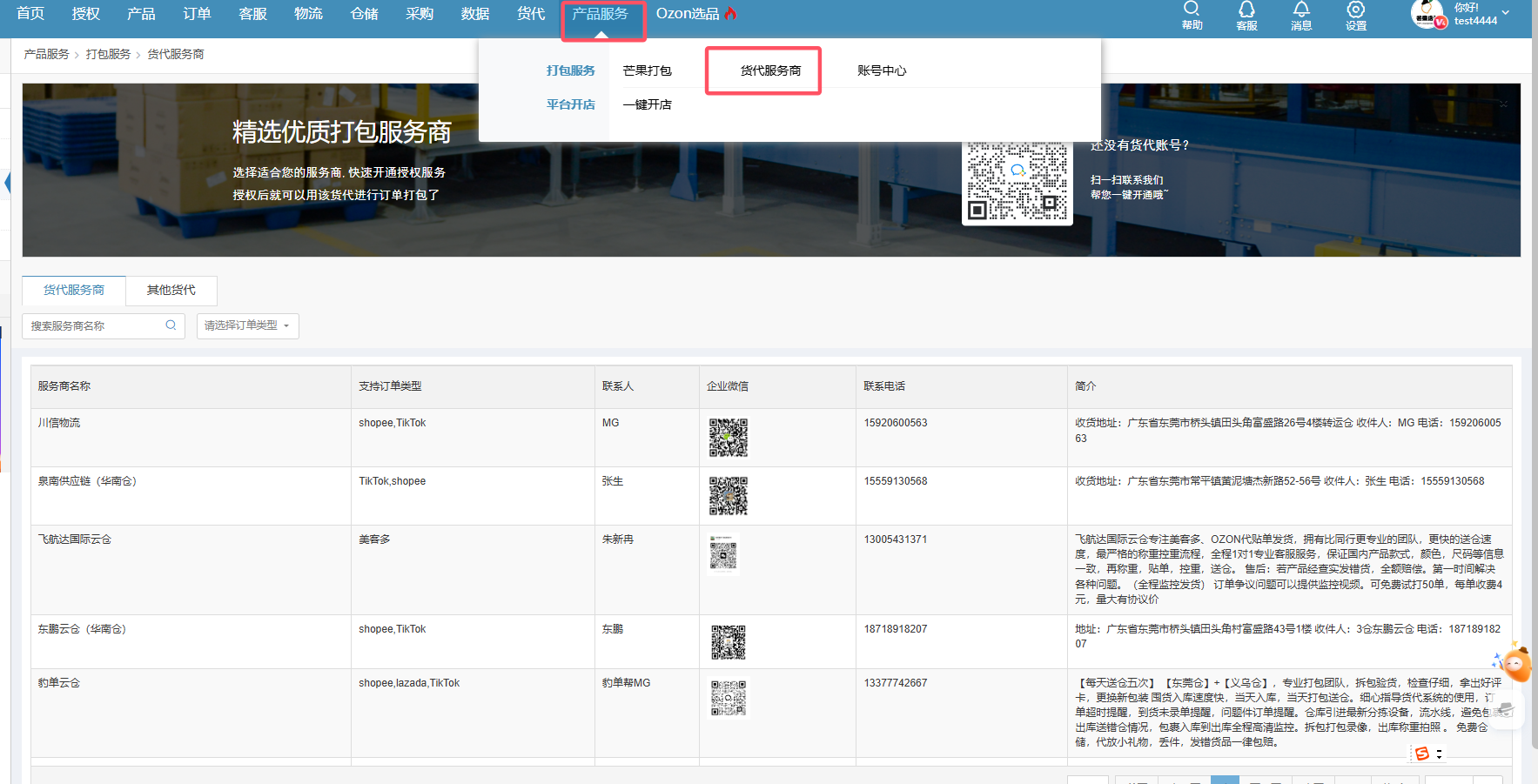Screen dimensions: 1538x784
Task: Click the 货代服务商 breadcrumb link
Action: pyautogui.click(x=175, y=54)
